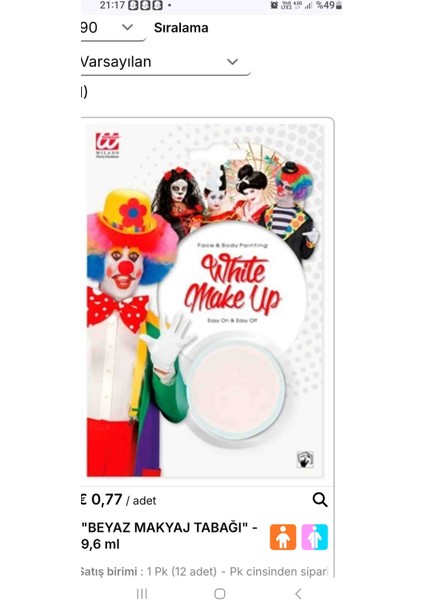Tap the Android recent apps button
This screenshot has height=600, width=424.
(x=142, y=593)
